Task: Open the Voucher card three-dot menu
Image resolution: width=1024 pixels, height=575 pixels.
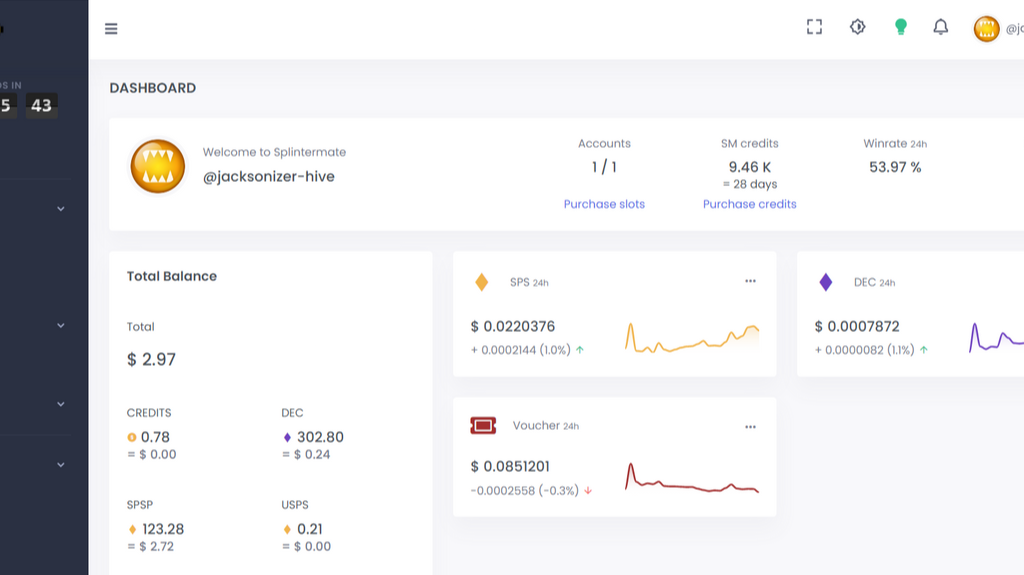Action: click(750, 427)
